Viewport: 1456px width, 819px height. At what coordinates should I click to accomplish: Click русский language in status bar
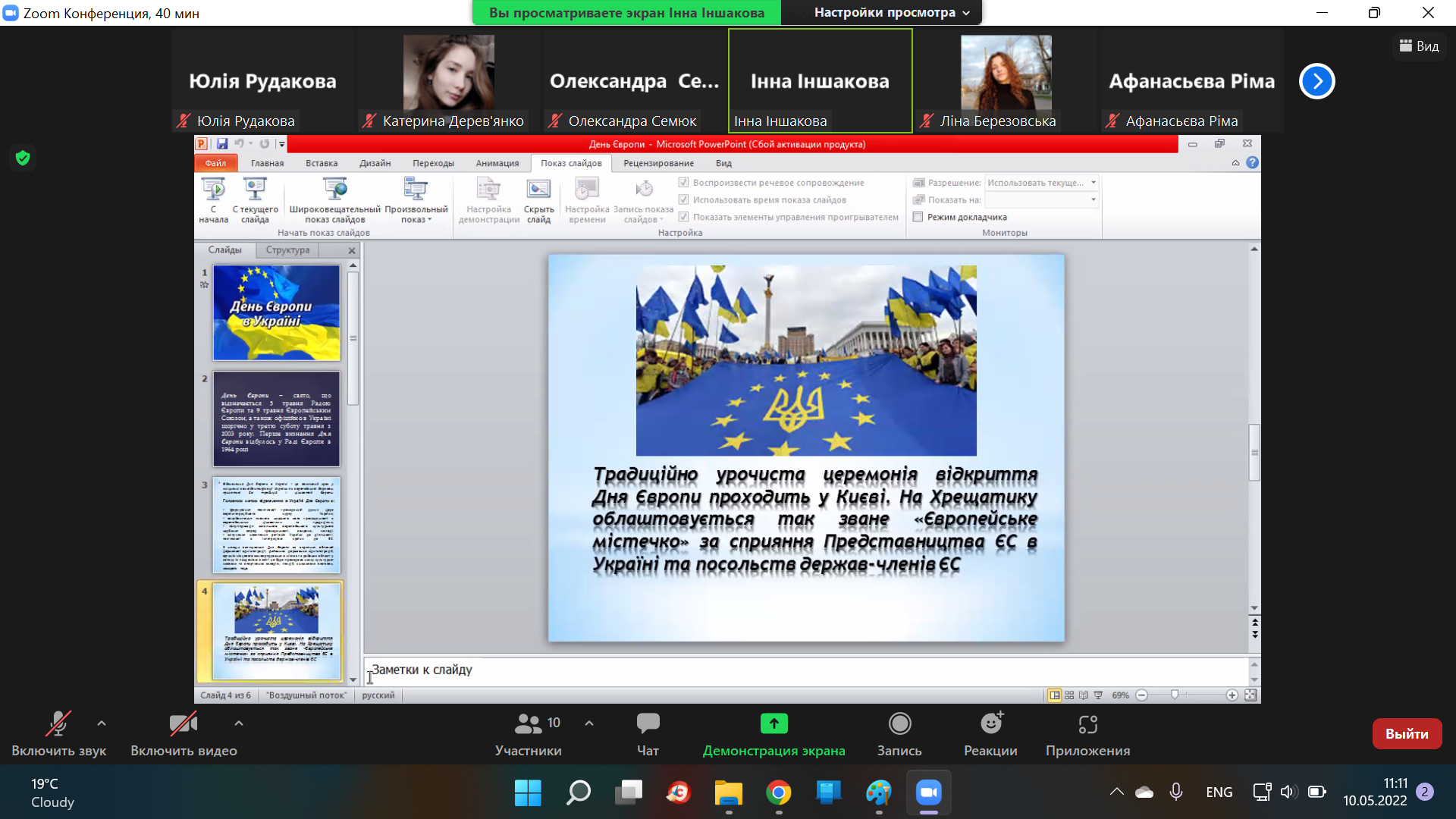tap(378, 695)
